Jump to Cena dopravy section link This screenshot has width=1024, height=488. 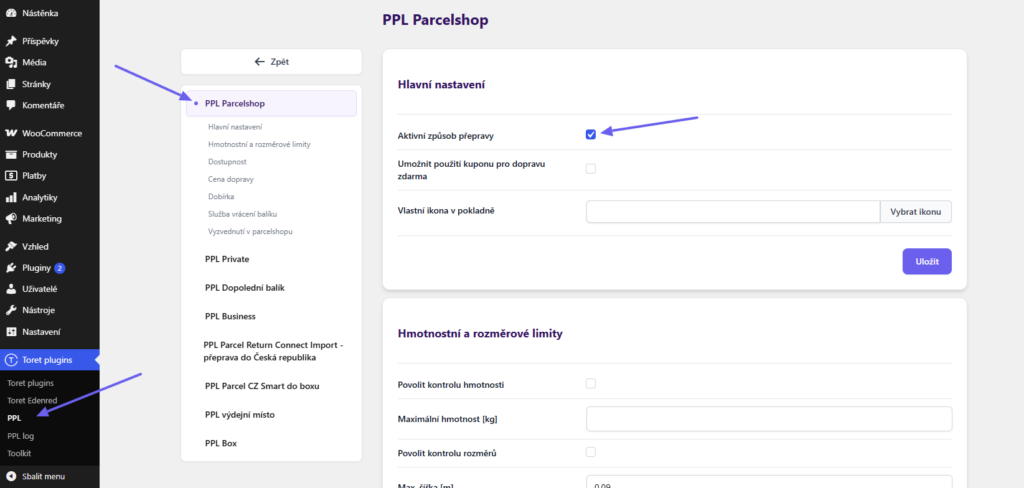coord(231,179)
